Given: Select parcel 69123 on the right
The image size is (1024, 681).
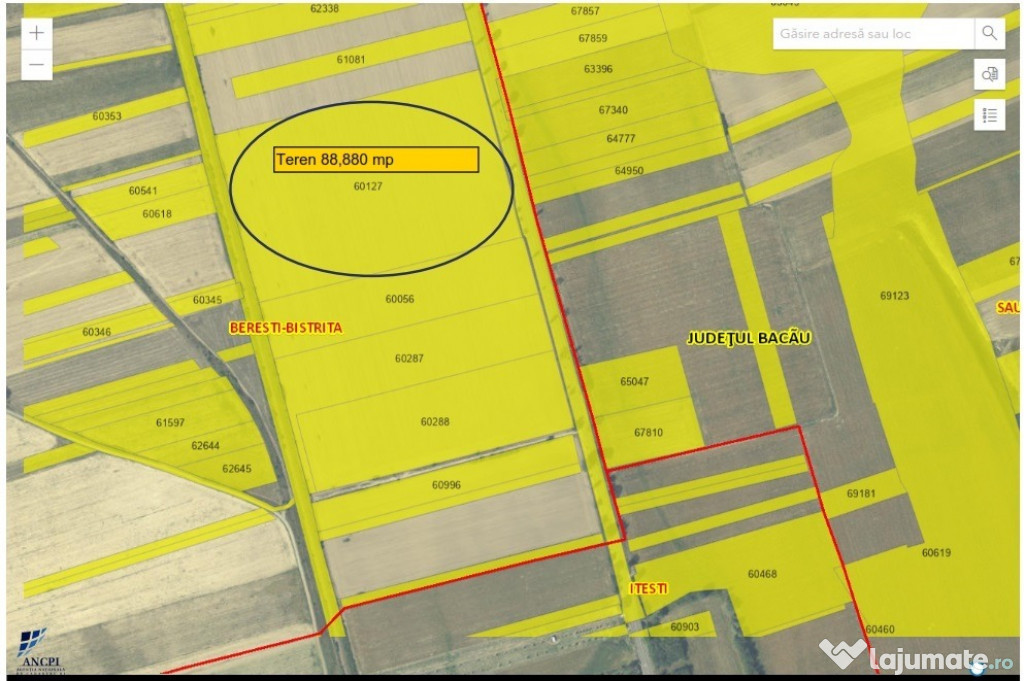Looking at the screenshot, I should (894, 296).
